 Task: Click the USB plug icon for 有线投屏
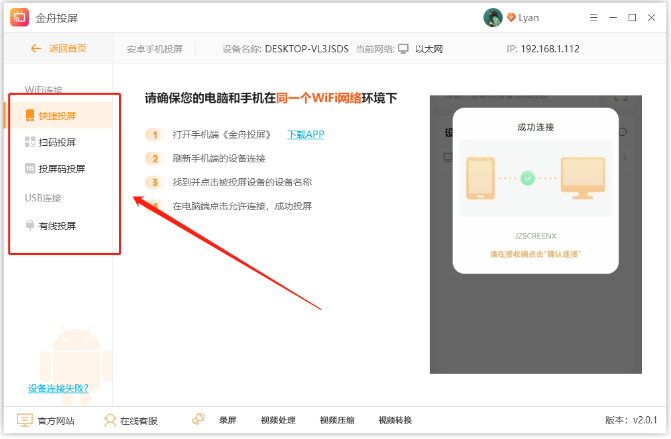click(30, 225)
